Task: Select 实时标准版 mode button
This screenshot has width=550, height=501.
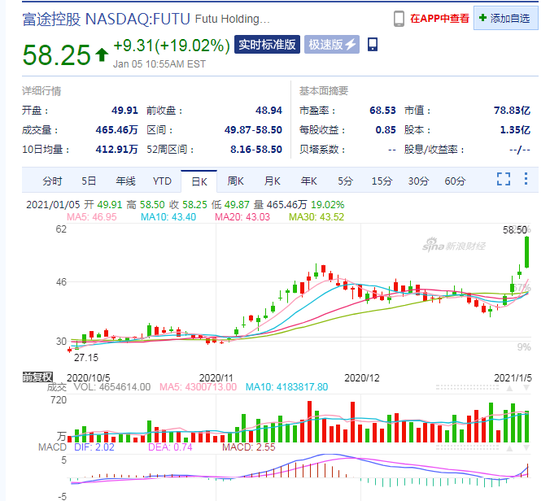Action: (267, 45)
